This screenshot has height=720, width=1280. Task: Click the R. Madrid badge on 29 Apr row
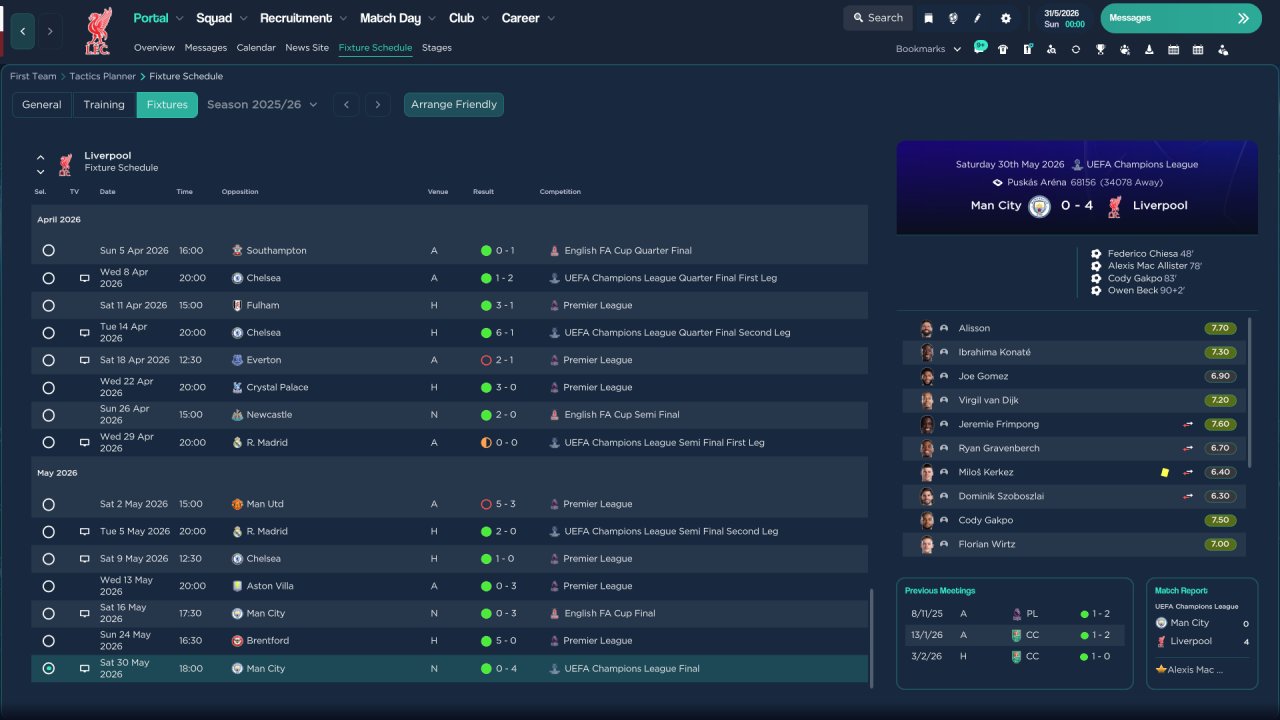coord(237,442)
